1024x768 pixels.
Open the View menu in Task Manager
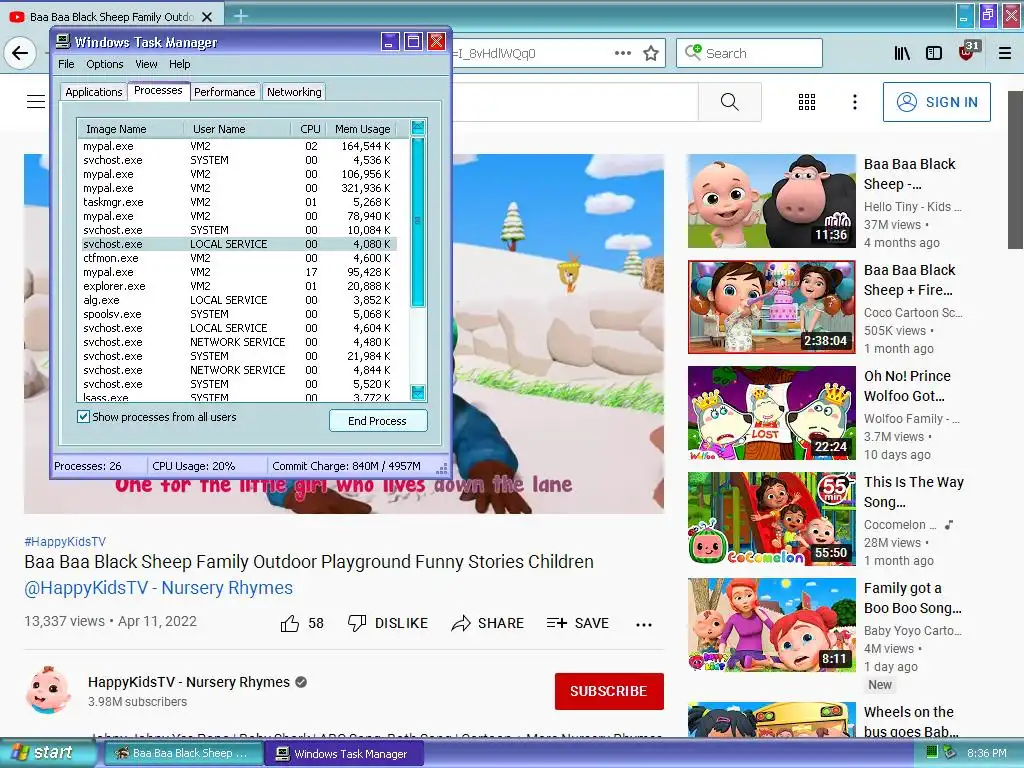[146, 64]
